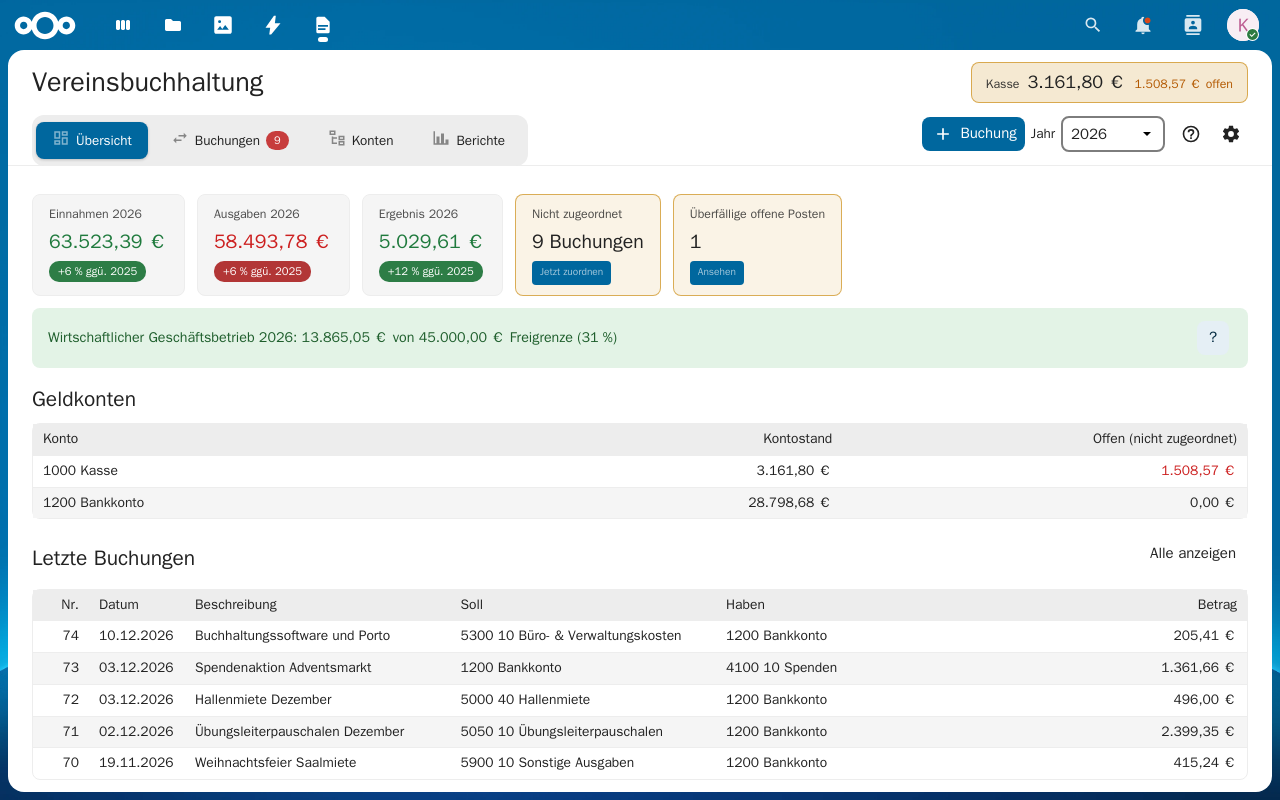Screen dimensions: 1280x800
Task: Click the Betrag column header
Action: (1217, 605)
